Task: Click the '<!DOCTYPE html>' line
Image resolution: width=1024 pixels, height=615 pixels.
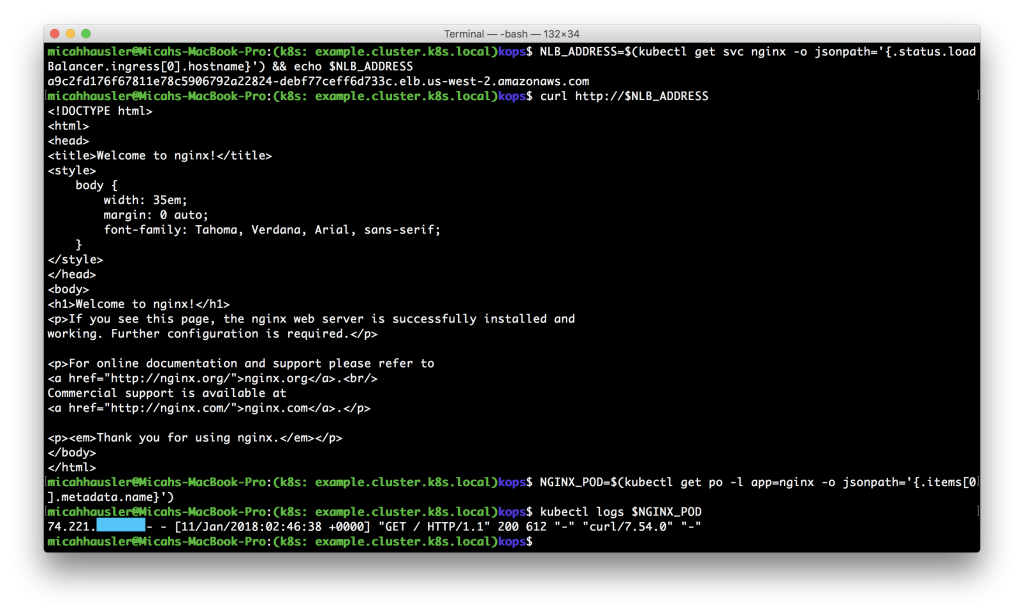Action: tap(100, 111)
